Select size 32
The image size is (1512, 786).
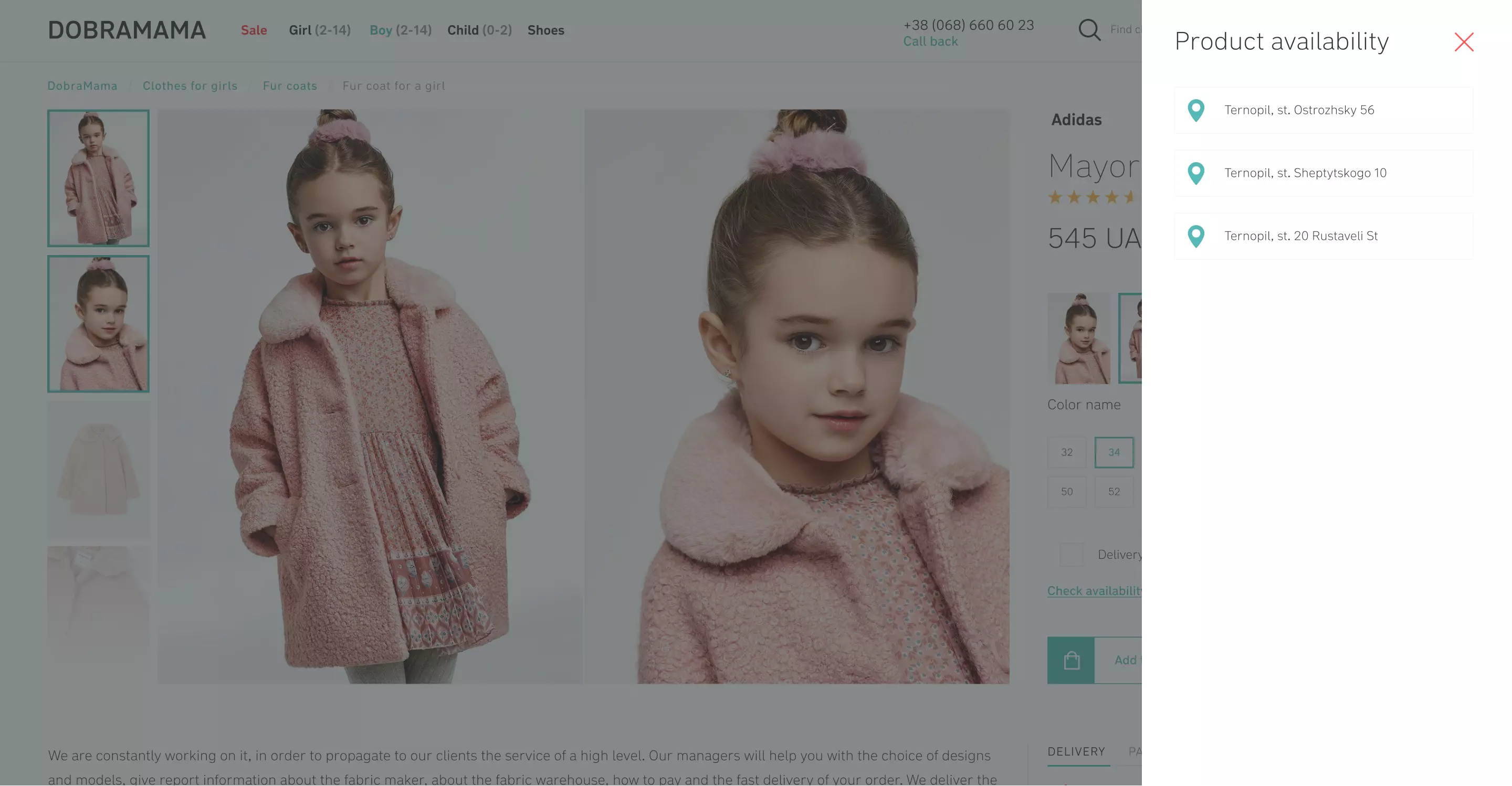click(1066, 452)
